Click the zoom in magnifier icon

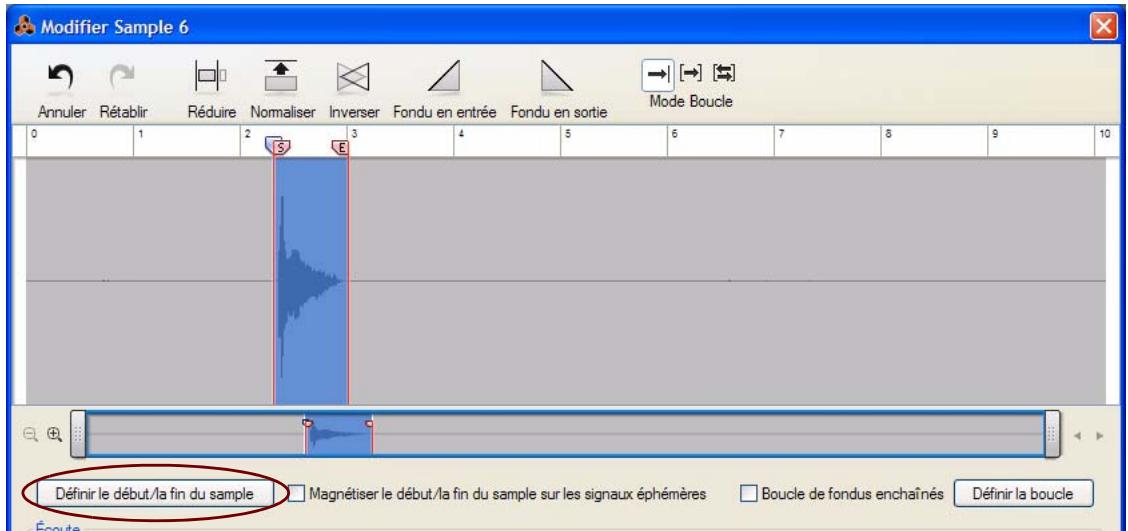point(52,436)
